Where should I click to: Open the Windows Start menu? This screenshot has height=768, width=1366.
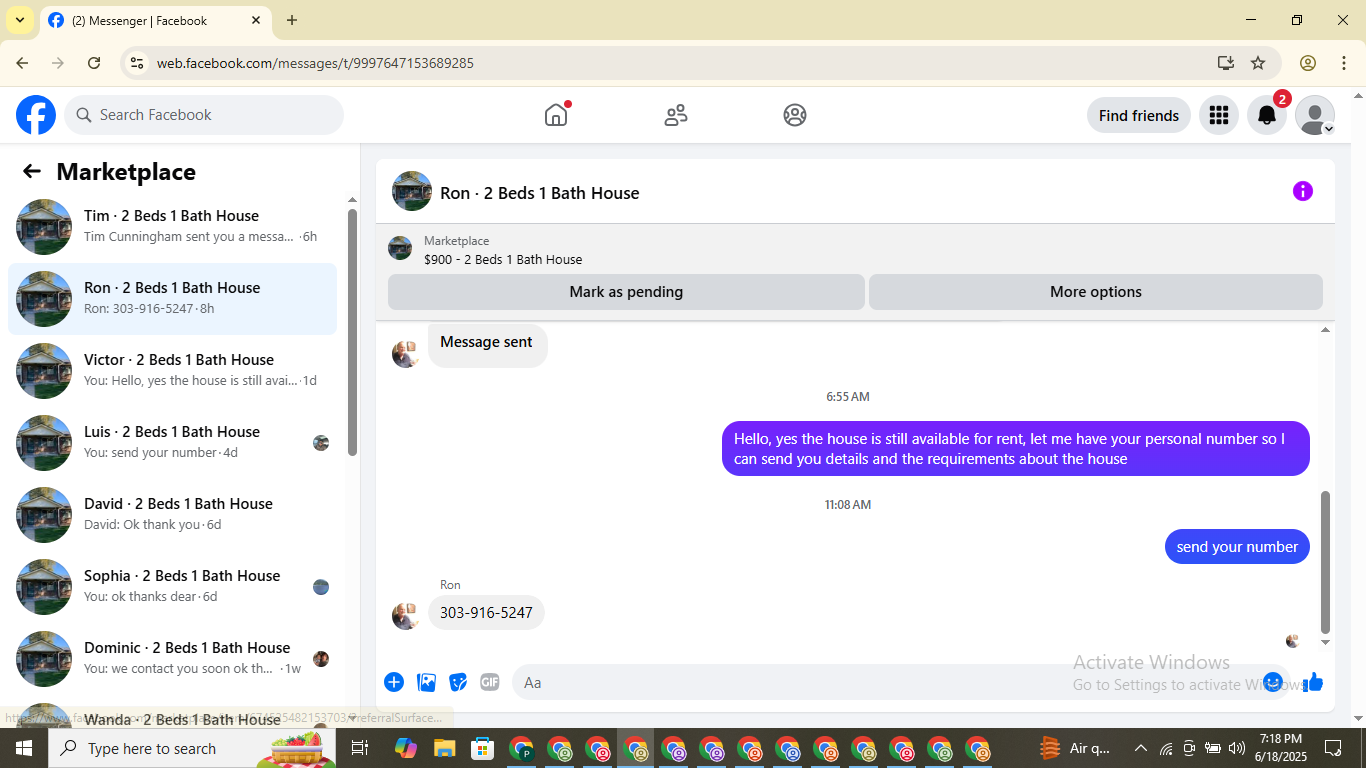pyautogui.click(x=24, y=748)
